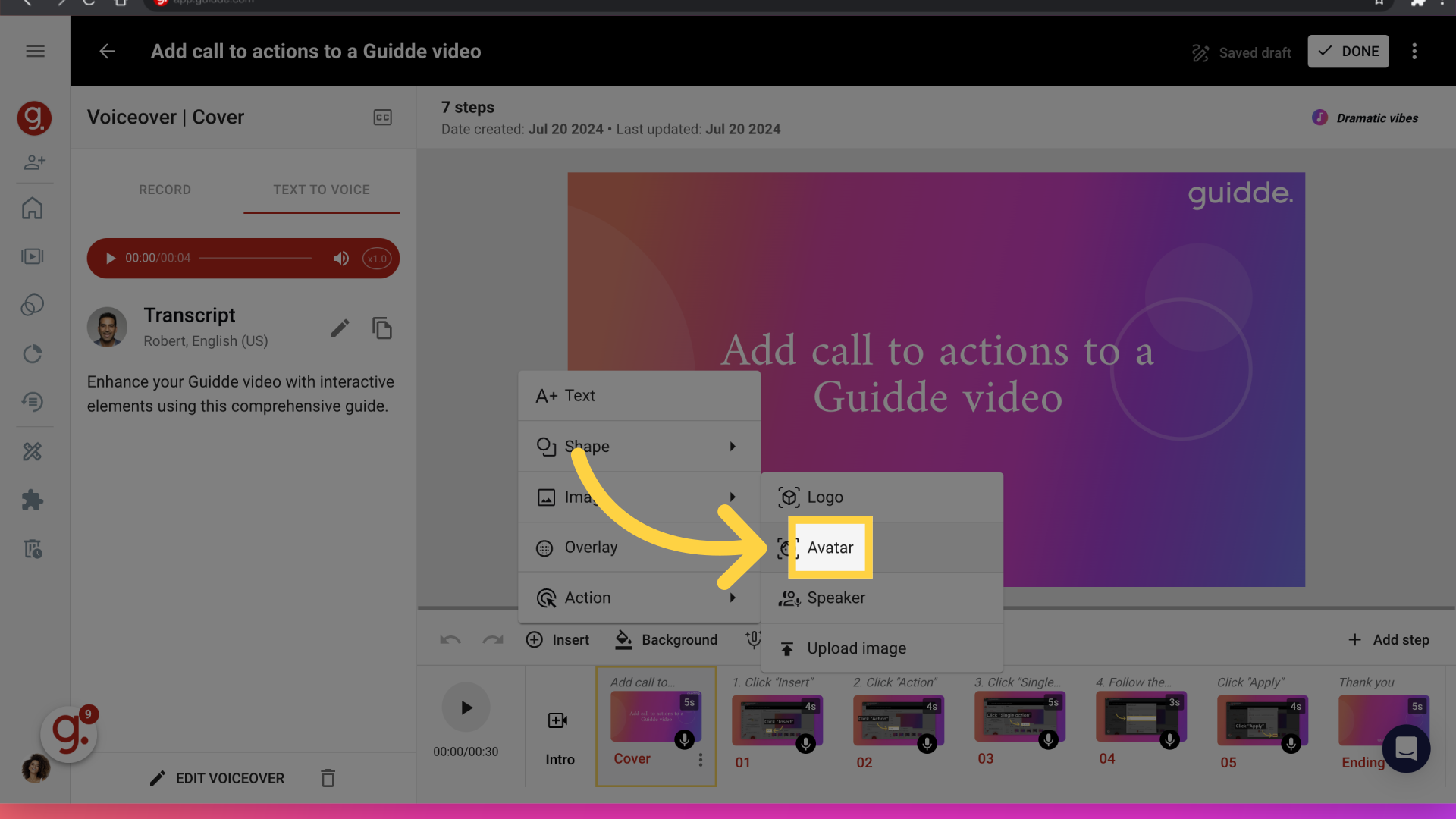Expand the Image submenu arrow

point(732,497)
